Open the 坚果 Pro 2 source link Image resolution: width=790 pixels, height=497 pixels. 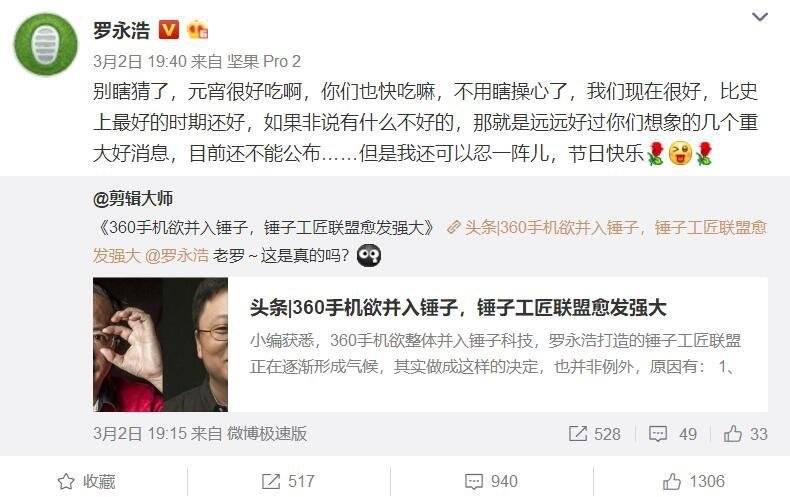264,61
